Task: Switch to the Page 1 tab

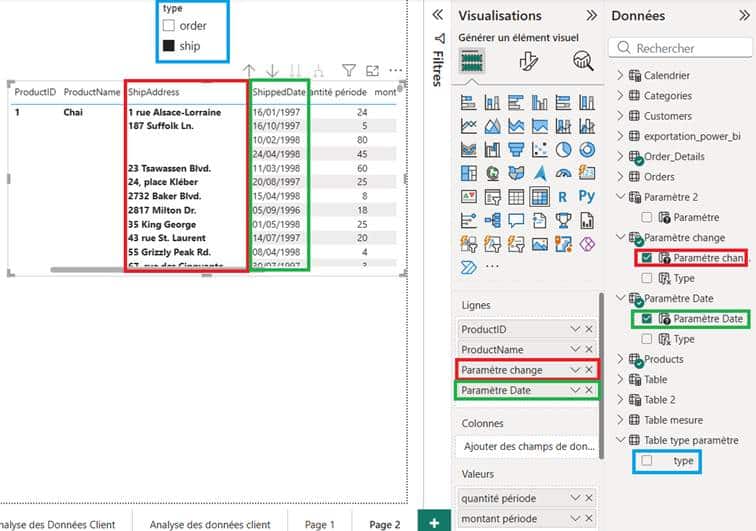Action: click(320, 524)
